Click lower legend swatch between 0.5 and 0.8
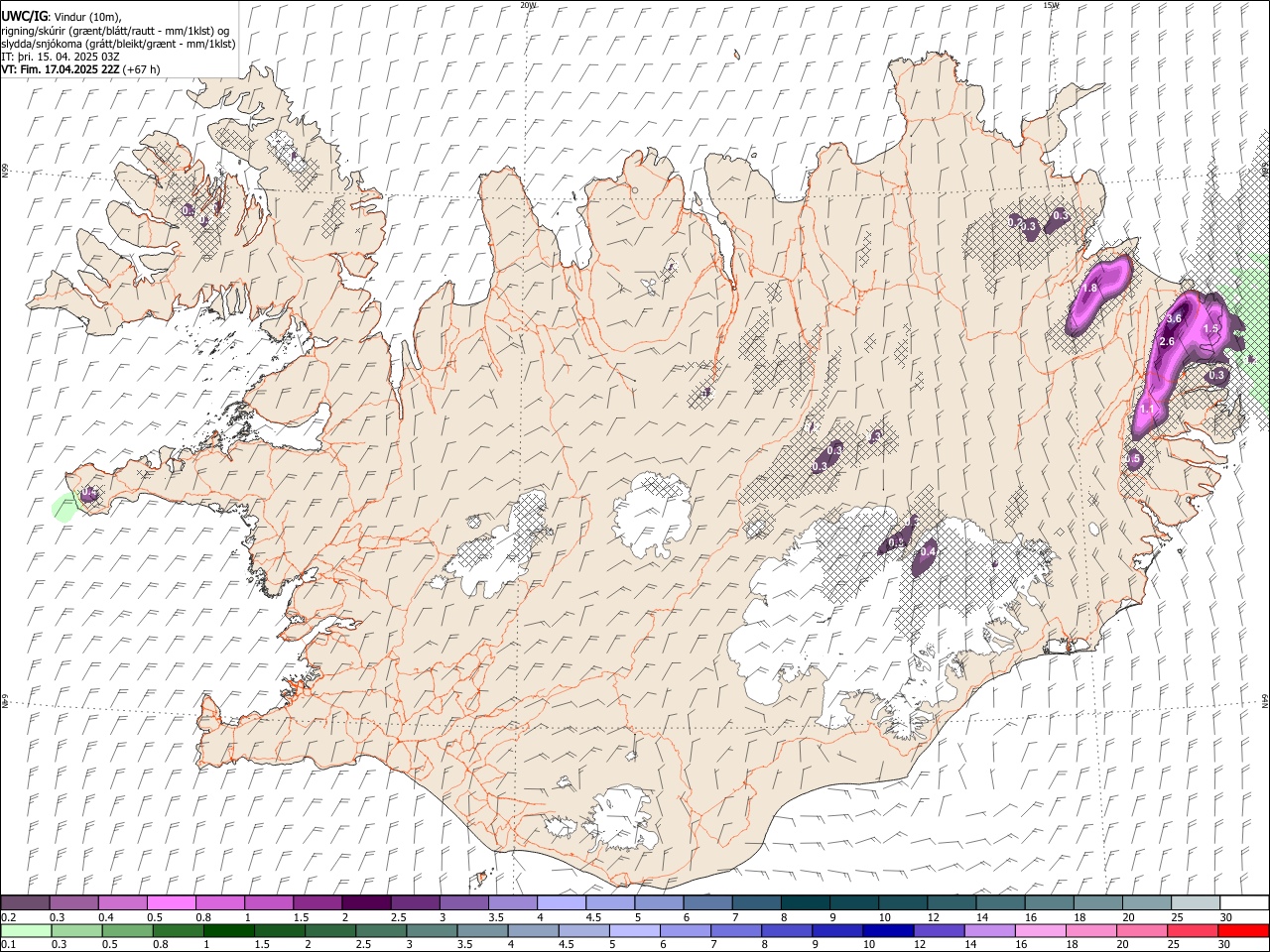Viewport: 1270px width, 952px height. tap(126, 930)
